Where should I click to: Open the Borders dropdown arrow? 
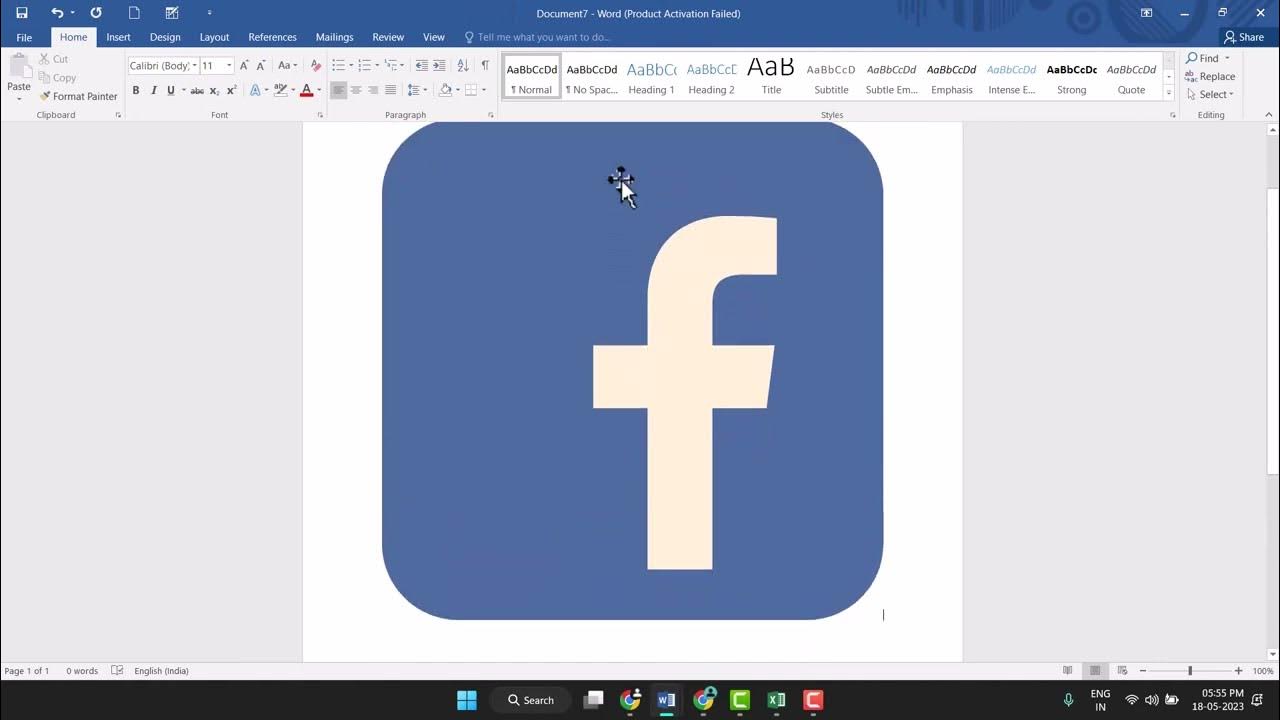click(x=484, y=90)
